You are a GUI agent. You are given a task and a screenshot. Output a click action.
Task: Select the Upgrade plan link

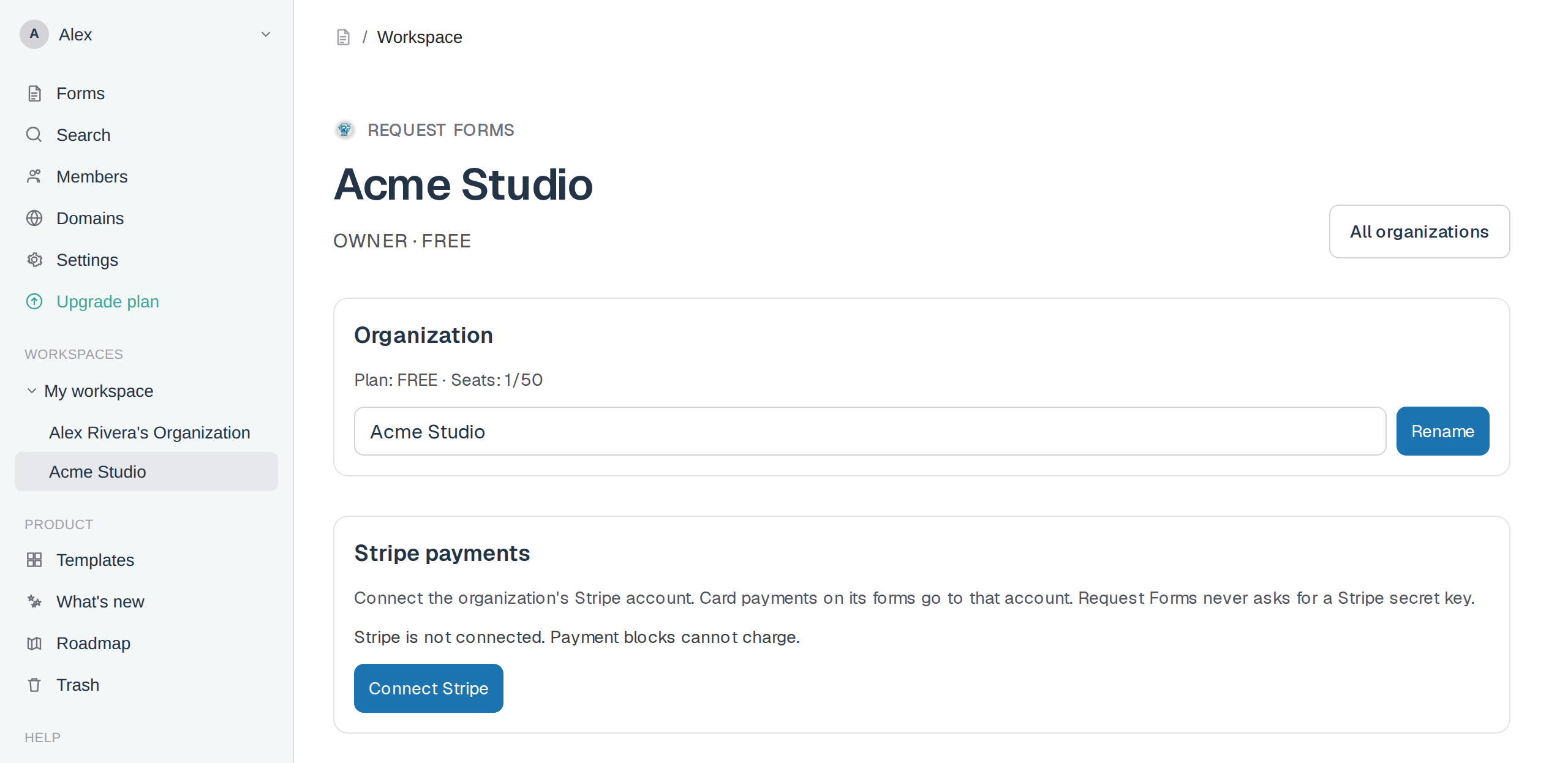click(x=146, y=301)
